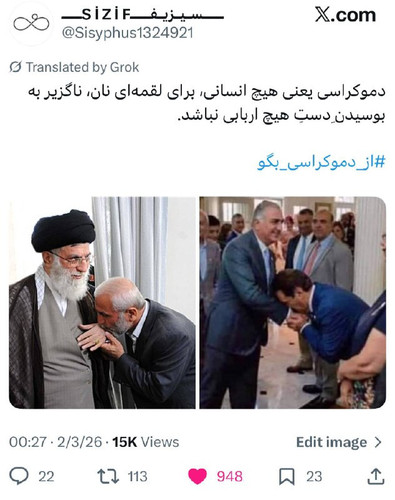Open the blue Persian hashtag link

(321, 163)
